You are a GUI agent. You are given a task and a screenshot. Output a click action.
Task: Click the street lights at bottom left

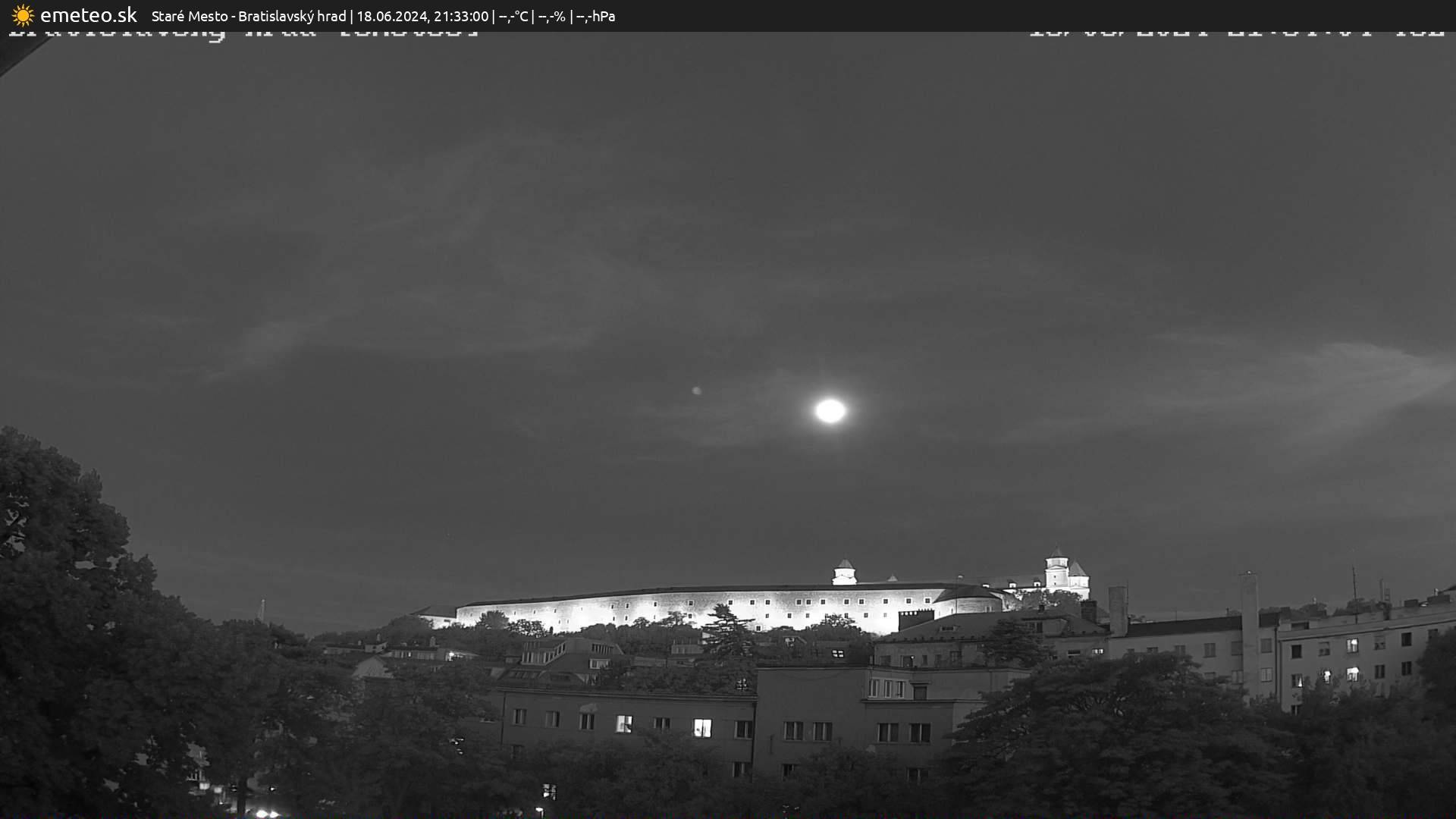pos(265,813)
